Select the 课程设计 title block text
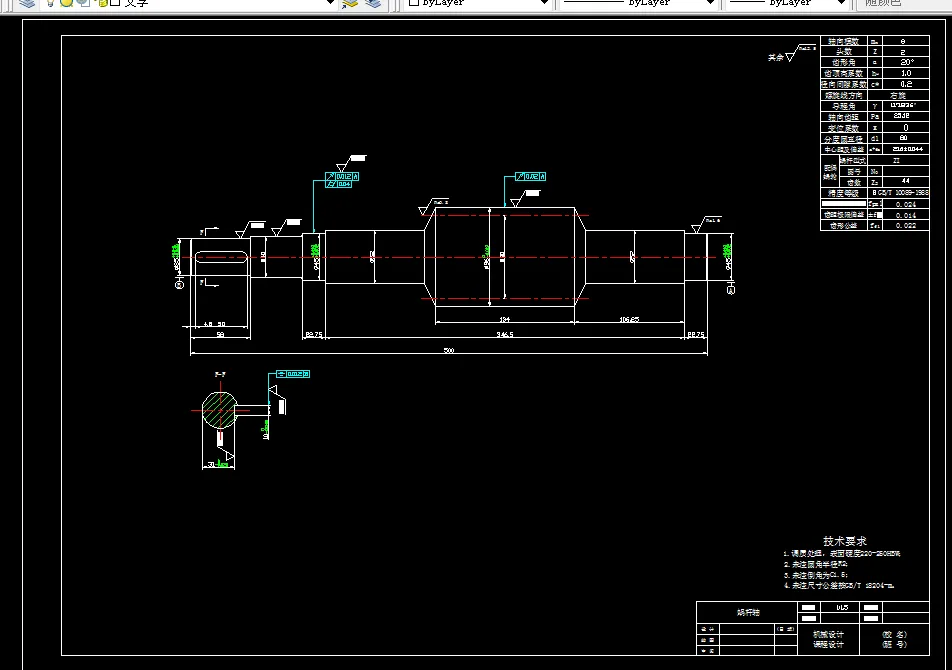 click(x=828, y=645)
